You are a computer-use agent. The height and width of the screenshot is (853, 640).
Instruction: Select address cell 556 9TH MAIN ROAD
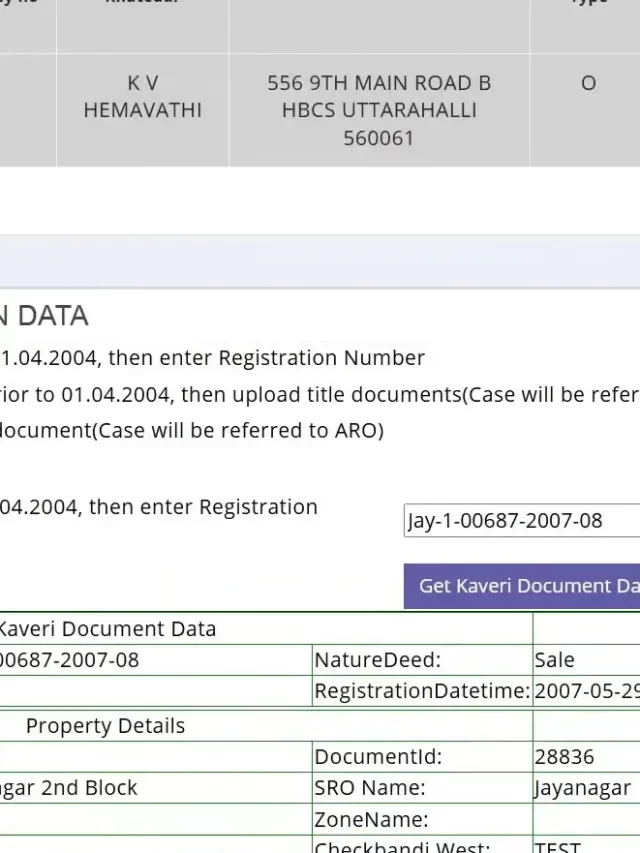(x=379, y=110)
